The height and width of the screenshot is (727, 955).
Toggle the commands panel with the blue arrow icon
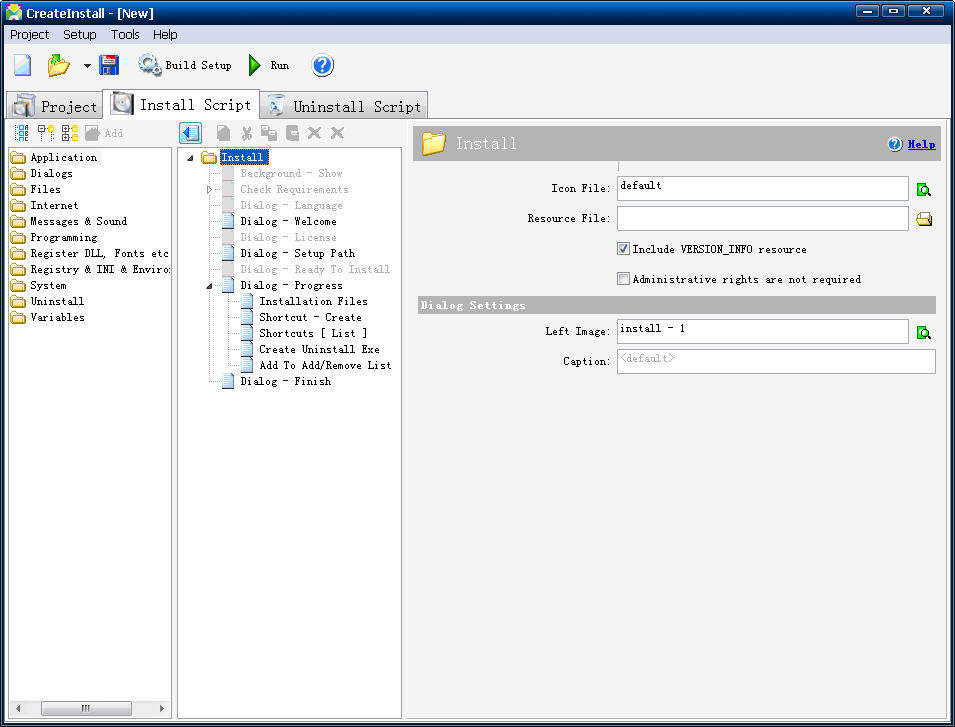click(x=191, y=133)
